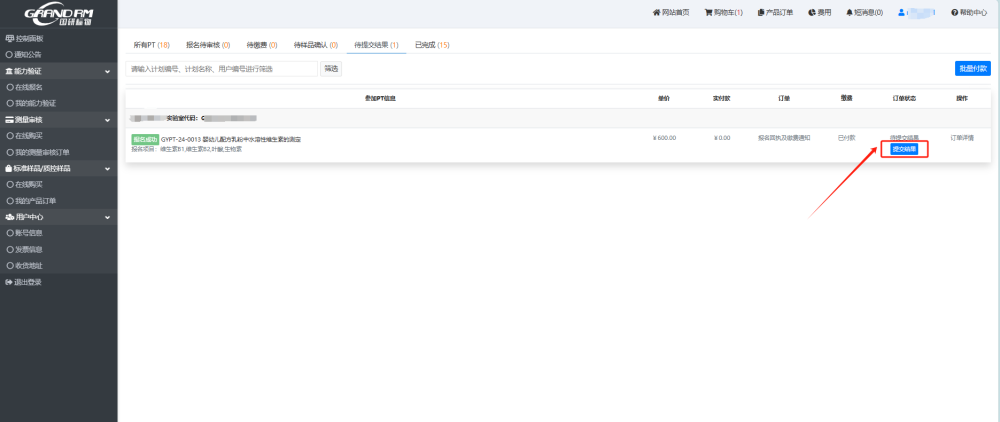
Task: Click the 短消息 bell icon
Action: coord(850,13)
